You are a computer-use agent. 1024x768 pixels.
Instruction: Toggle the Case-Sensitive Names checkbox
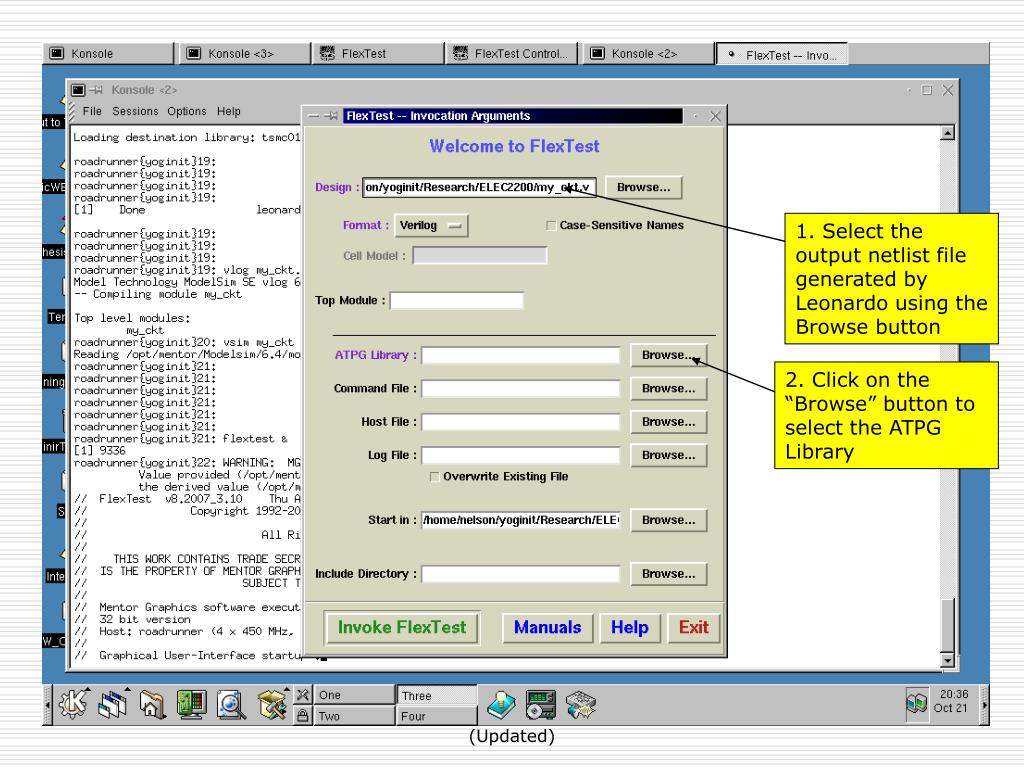coord(551,225)
